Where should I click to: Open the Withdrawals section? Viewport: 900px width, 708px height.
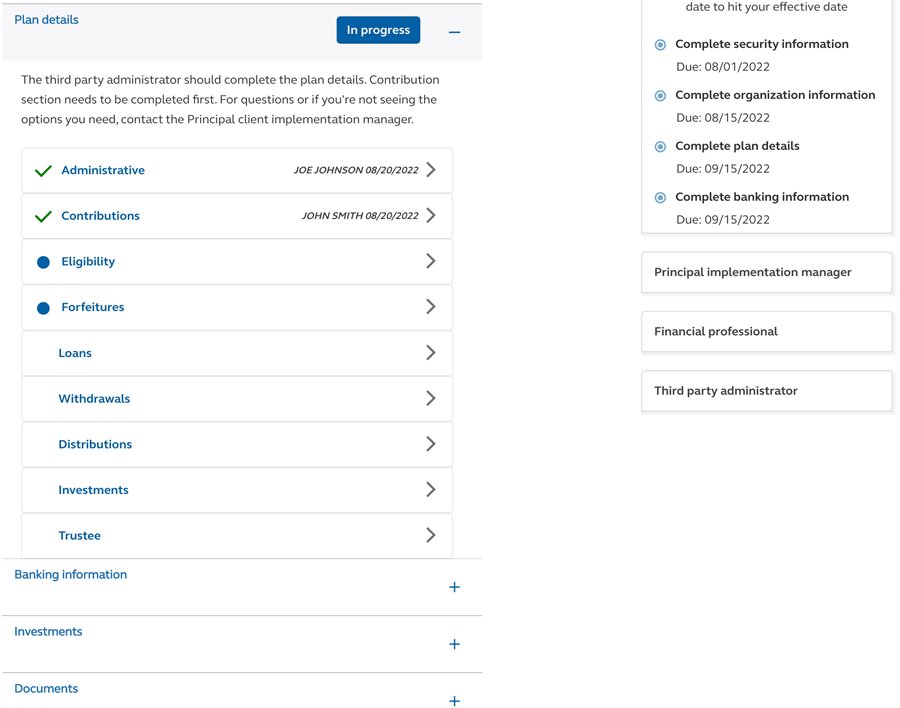coord(431,398)
